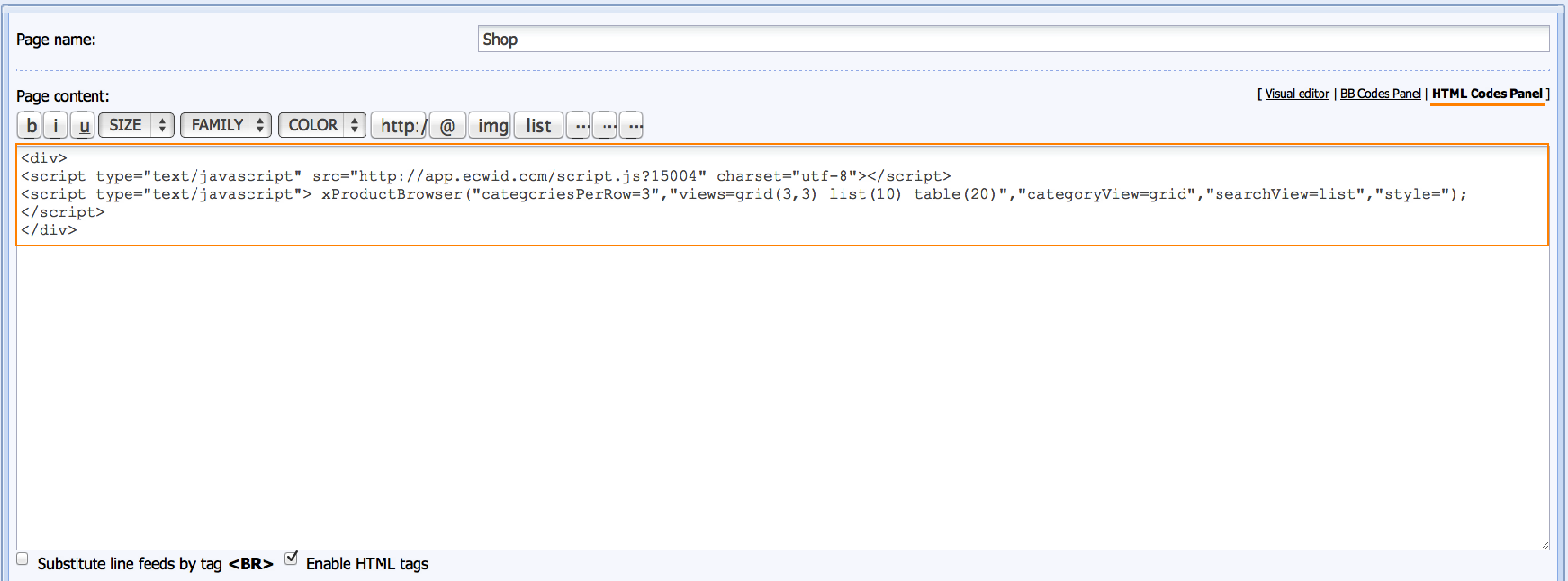1568x581 pixels.
Task: Insert an image with the img button
Action: (x=490, y=125)
